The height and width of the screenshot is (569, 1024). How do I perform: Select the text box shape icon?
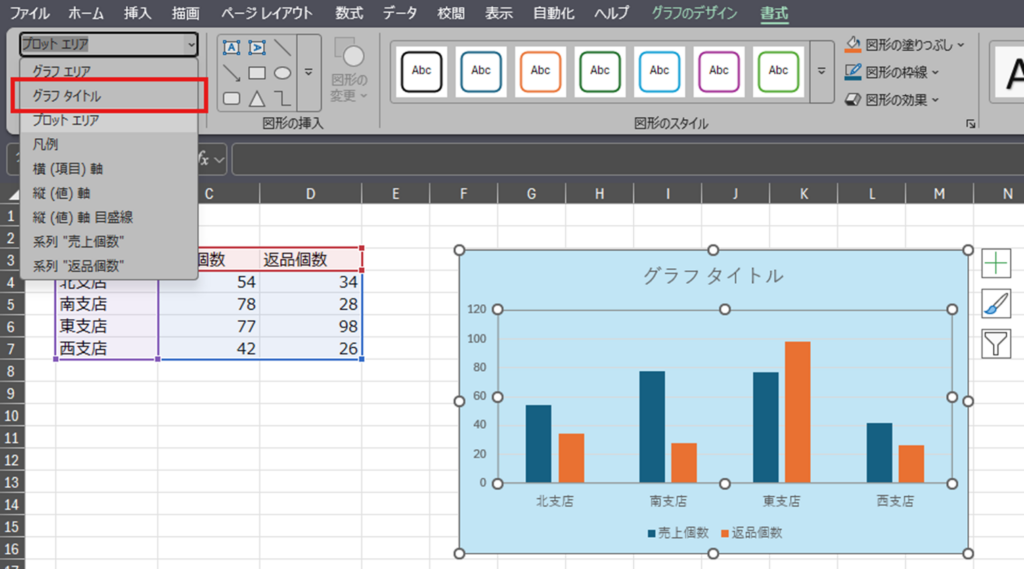click(x=231, y=47)
